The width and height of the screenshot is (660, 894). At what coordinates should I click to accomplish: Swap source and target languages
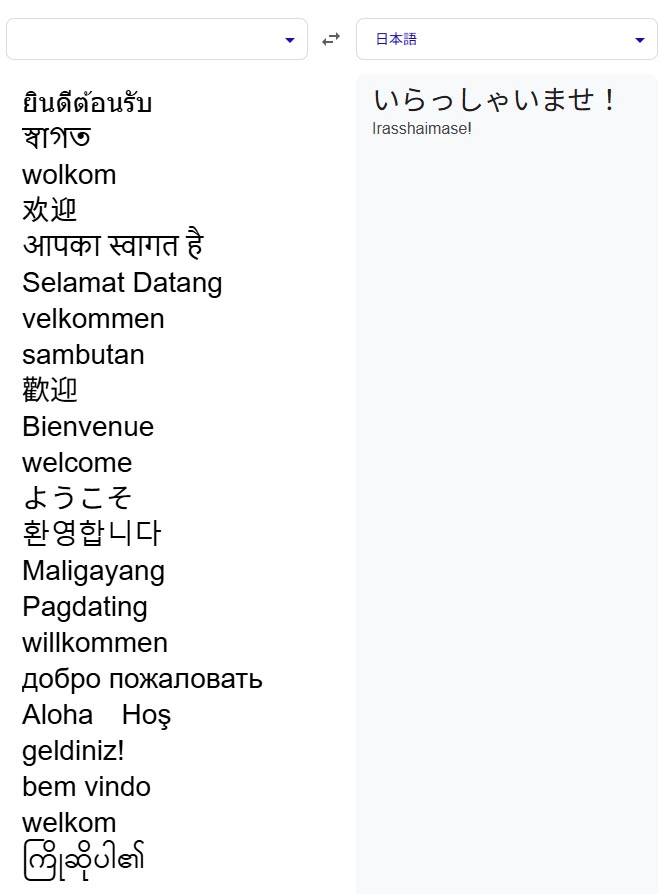click(x=331, y=39)
